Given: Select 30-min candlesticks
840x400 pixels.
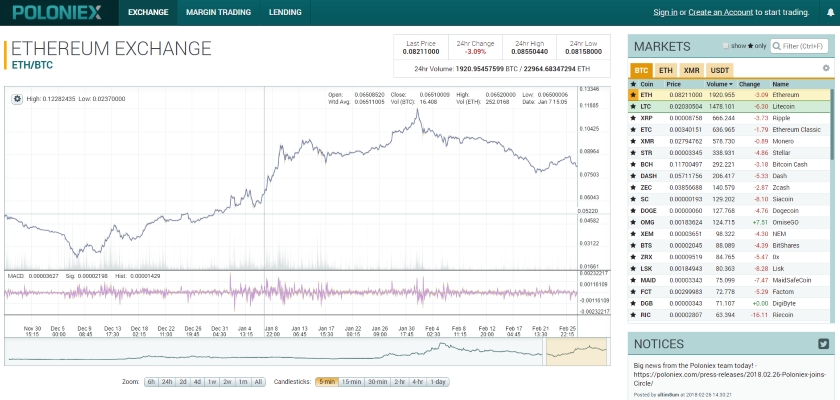Looking at the screenshot, I should point(377,382).
